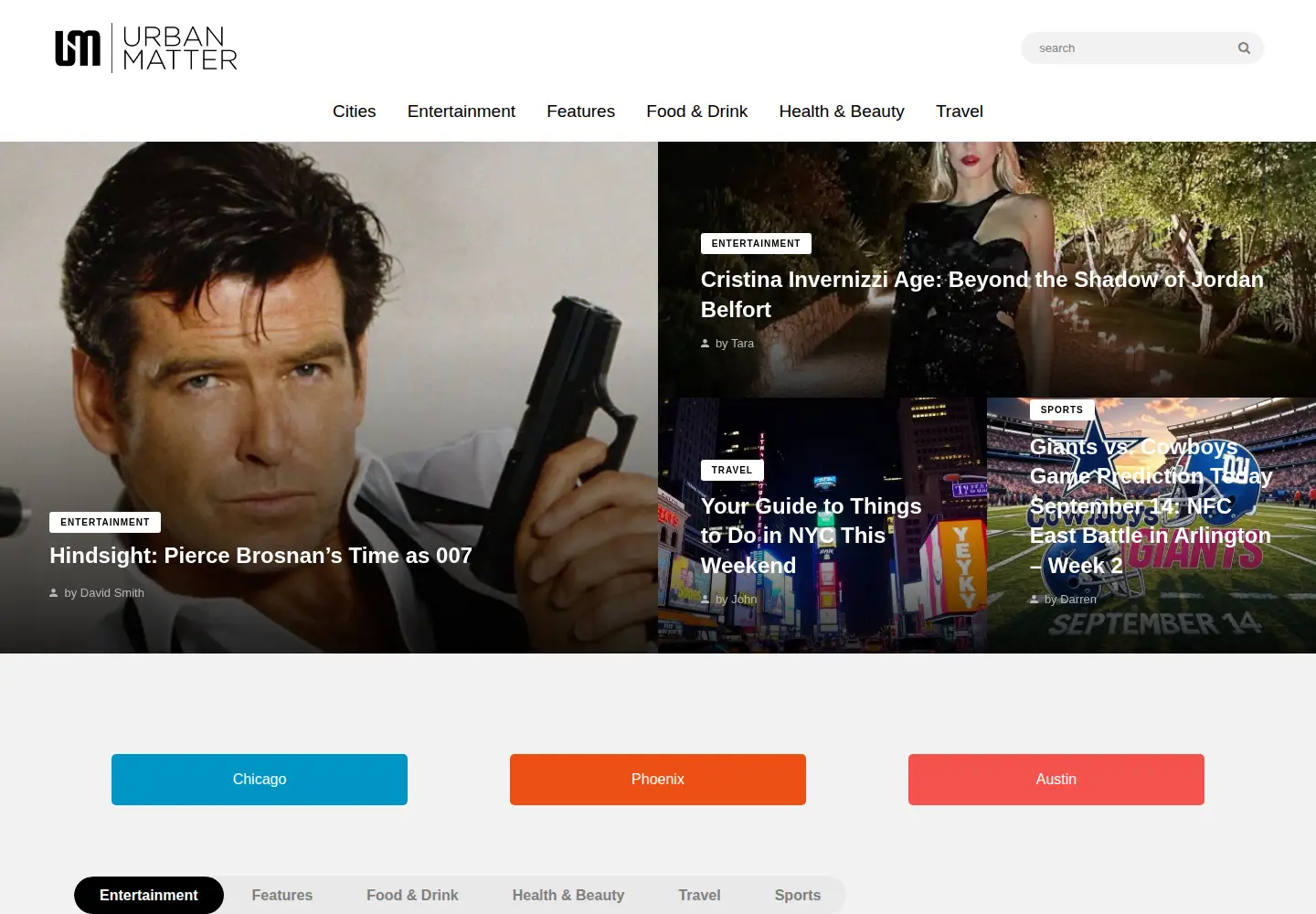Open Cristina Invernizzi Age article
The height and width of the screenshot is (914, 1316).
pos(982,294)
